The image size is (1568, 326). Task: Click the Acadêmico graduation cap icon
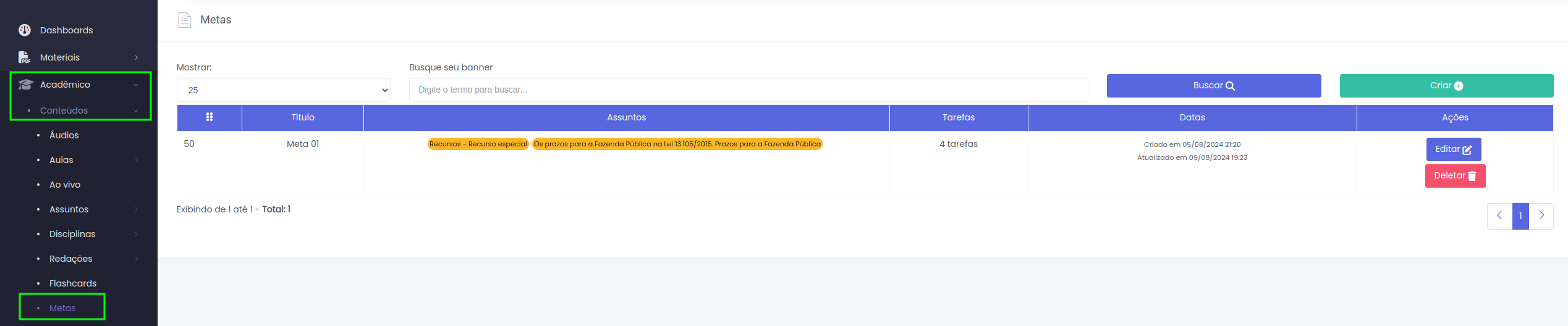point(25,85)
